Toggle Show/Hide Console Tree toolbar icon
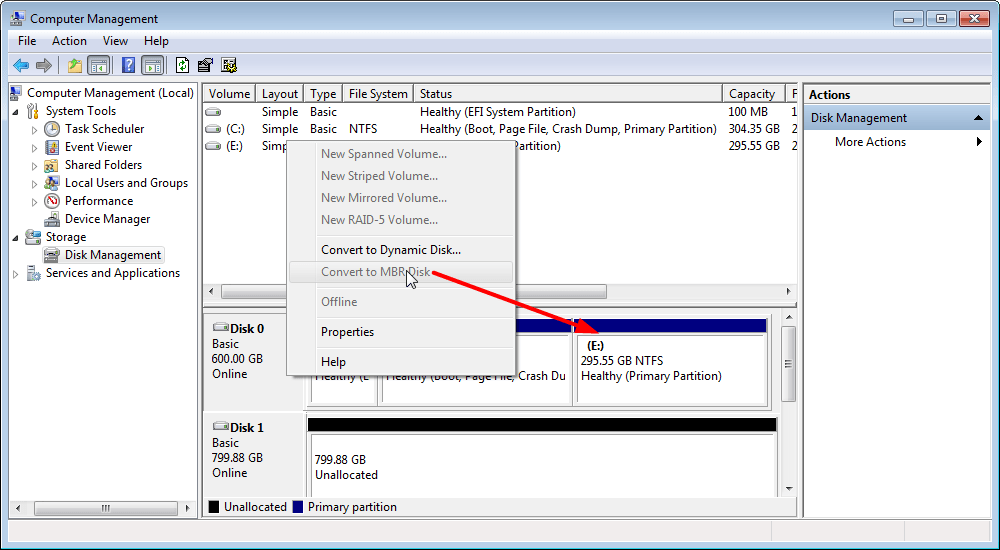This screenshot has width=1000, height=550. point(98,65)
